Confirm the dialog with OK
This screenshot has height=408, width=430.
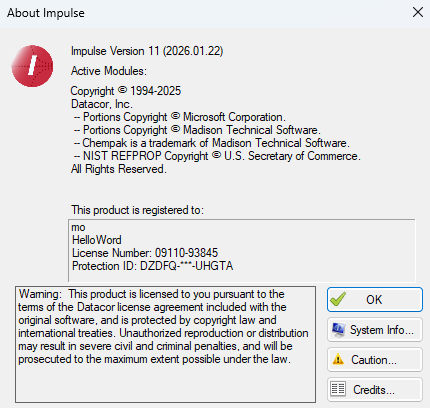(x=375, y=300)
